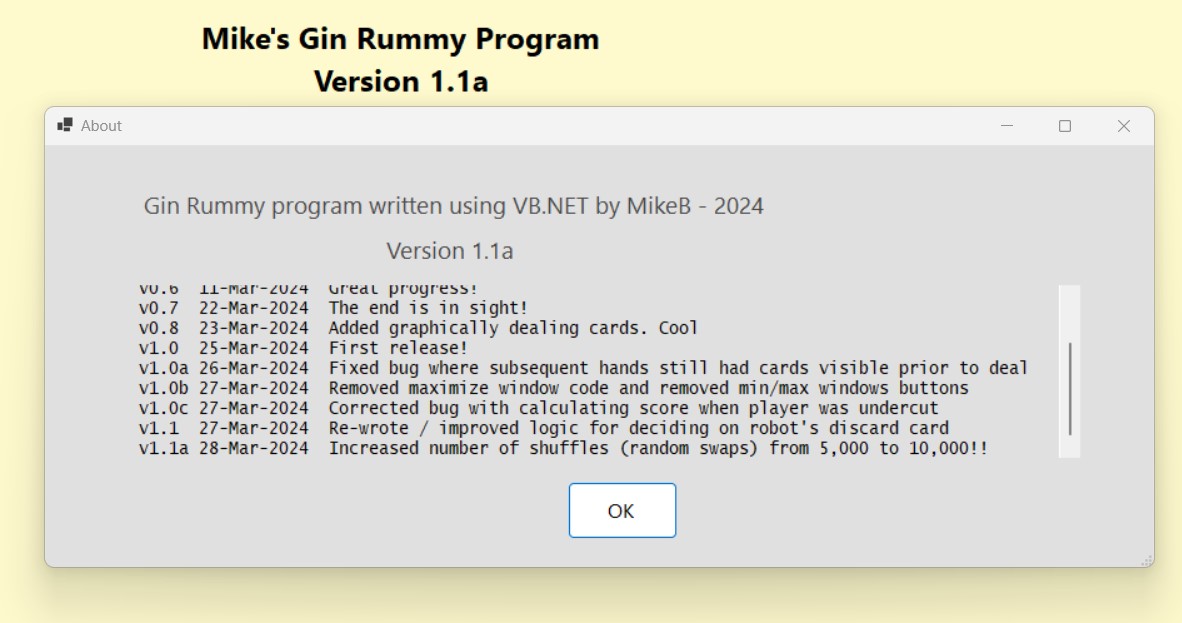This screenshot has width=1182, height=623.
Task: Click the resize grip in the dialog corner
Action: click(1146, 560)
